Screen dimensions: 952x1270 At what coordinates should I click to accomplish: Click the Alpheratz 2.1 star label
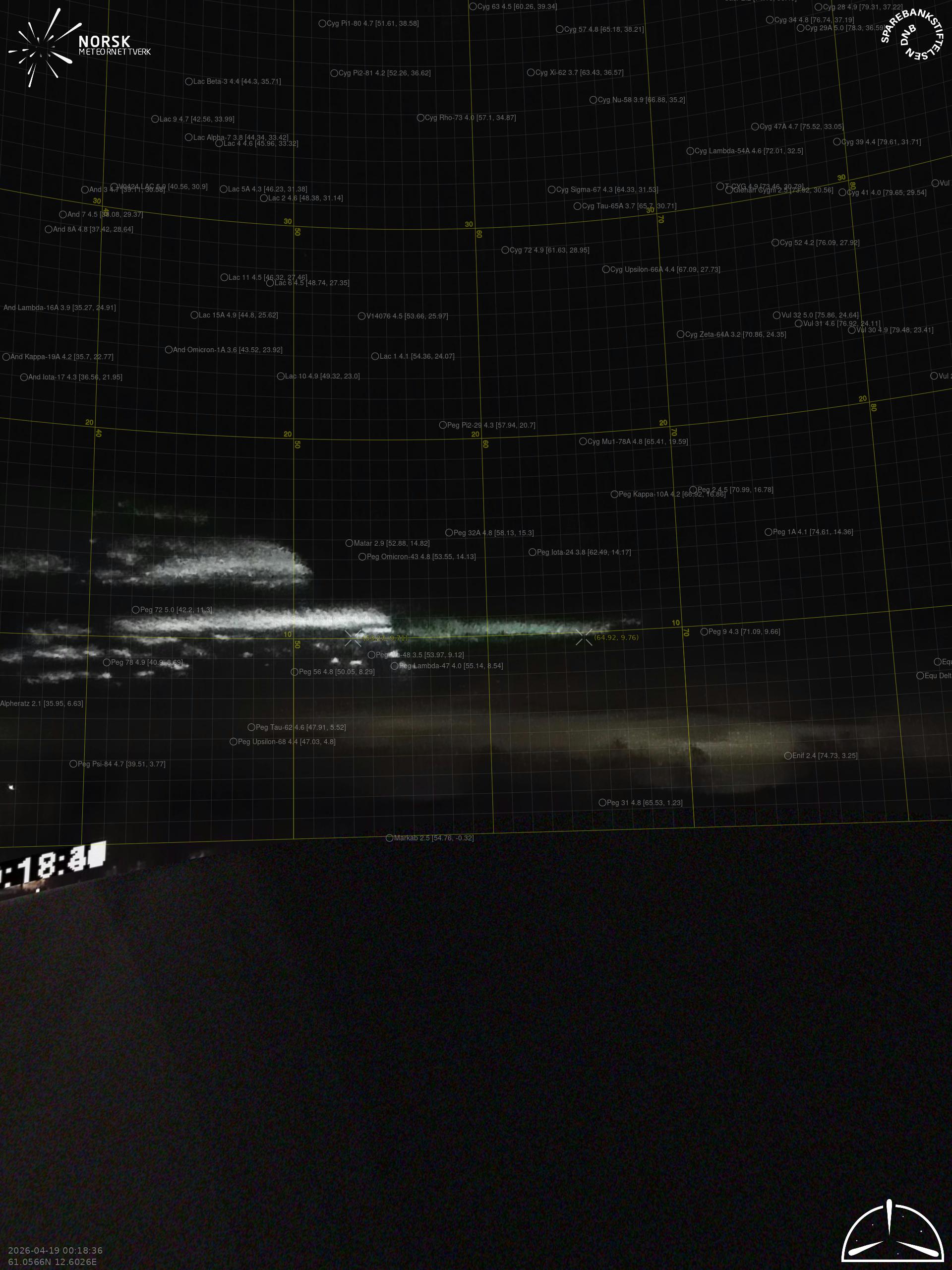click(41, 703)
